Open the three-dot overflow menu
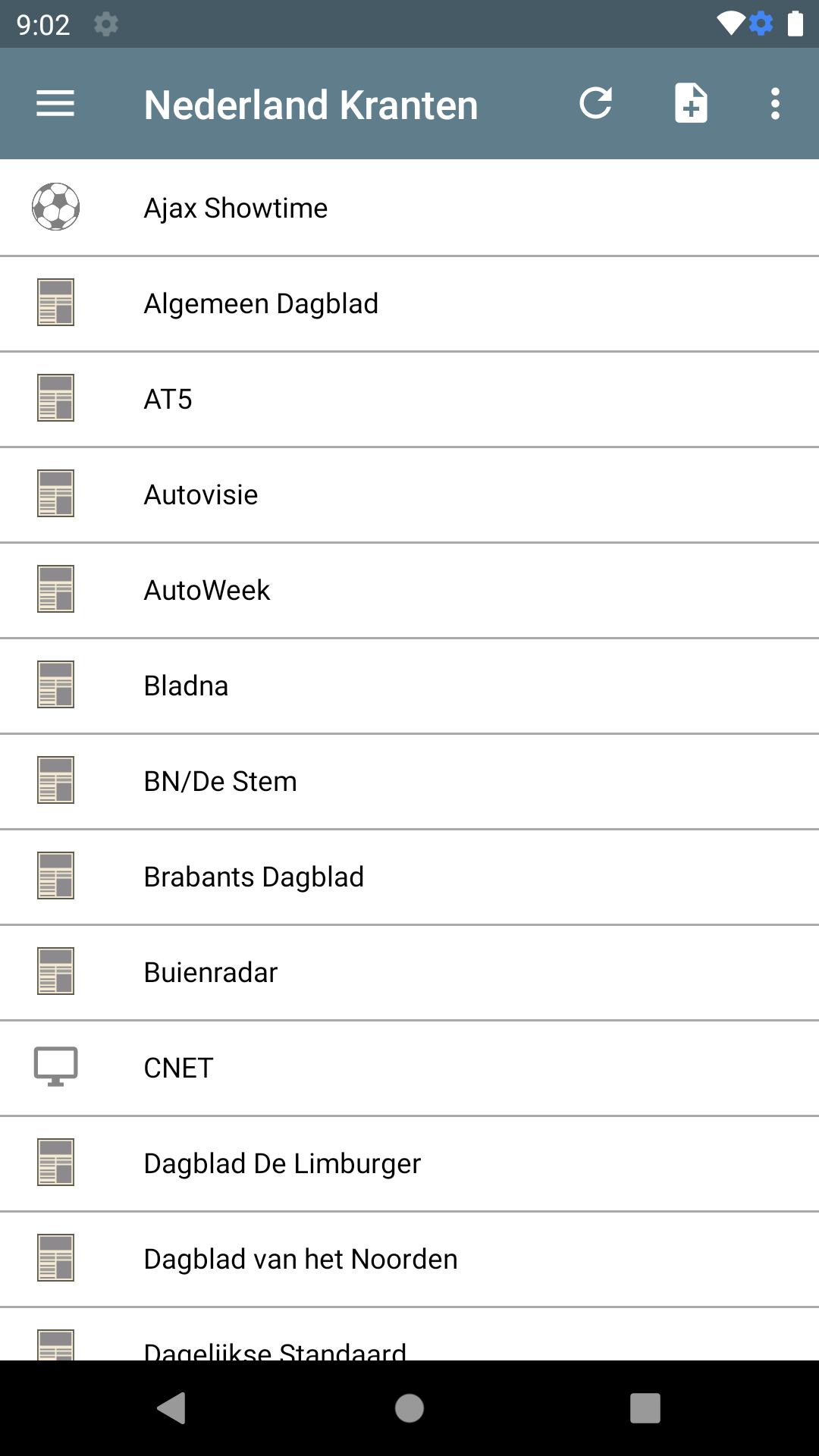The width and height of the screenshot is (819, 1456). [775, 104]
